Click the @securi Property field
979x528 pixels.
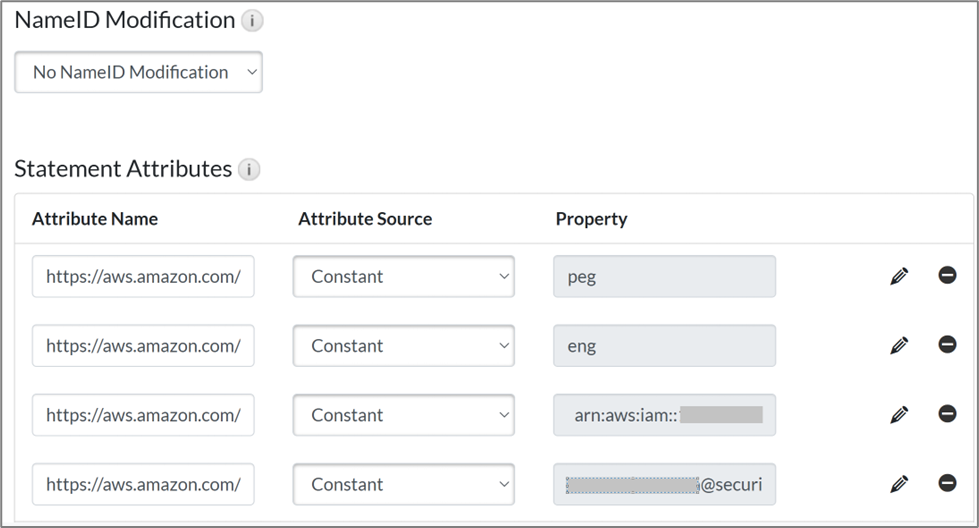(664, 484)
